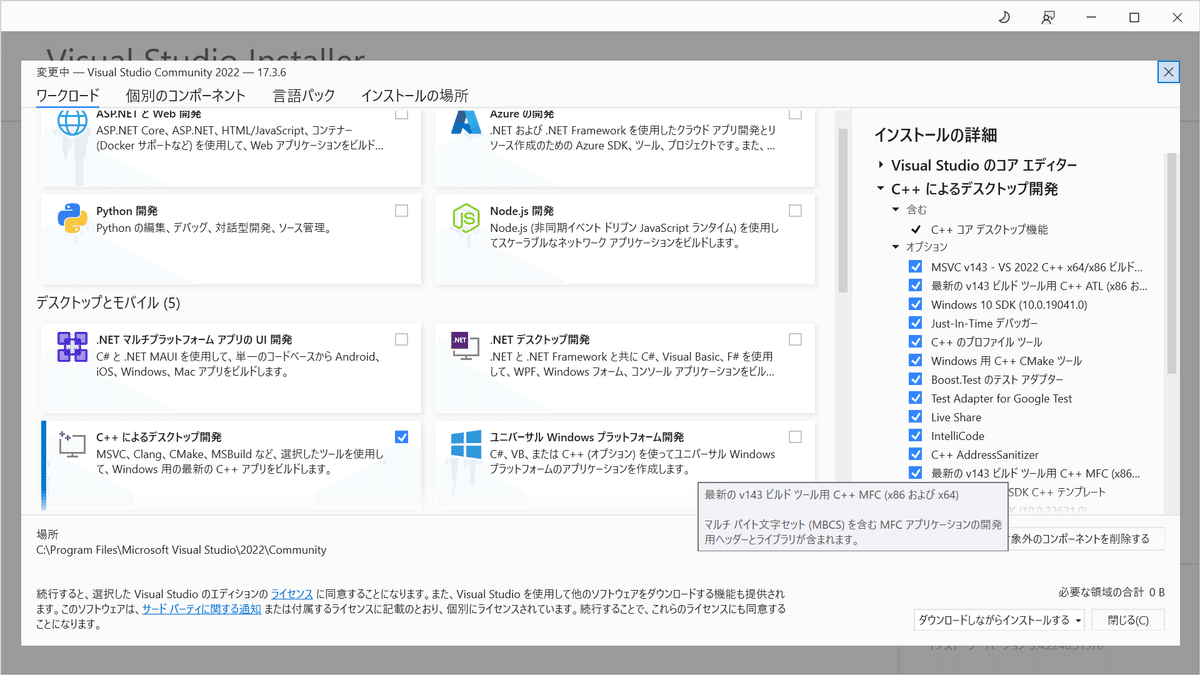Open the 言語パック tab

pyautogui.click(x=304, y=96)
